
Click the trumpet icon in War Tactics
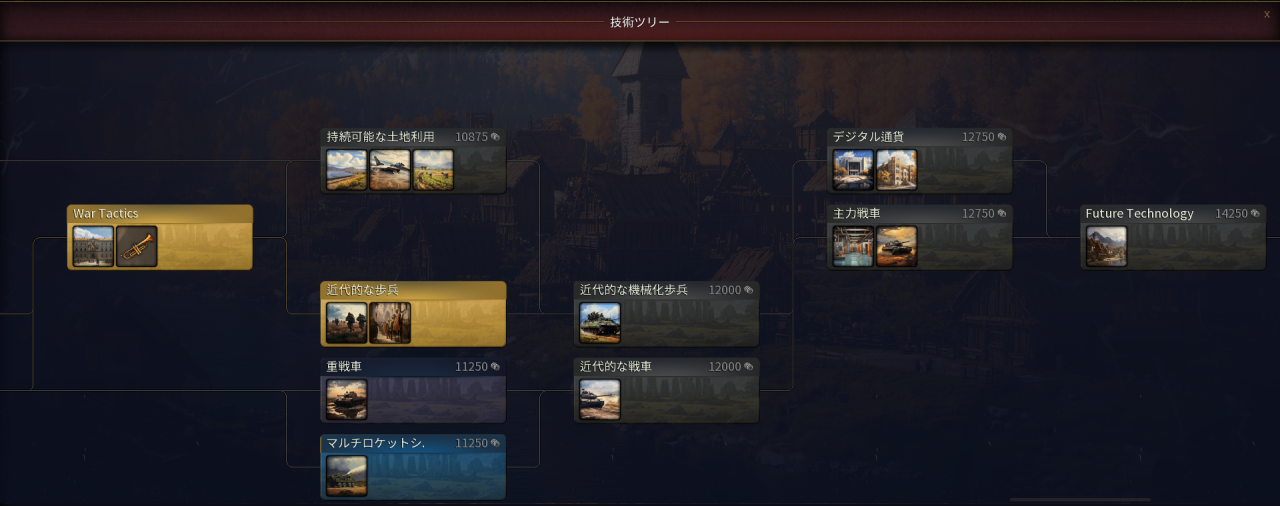coord(137,246)
